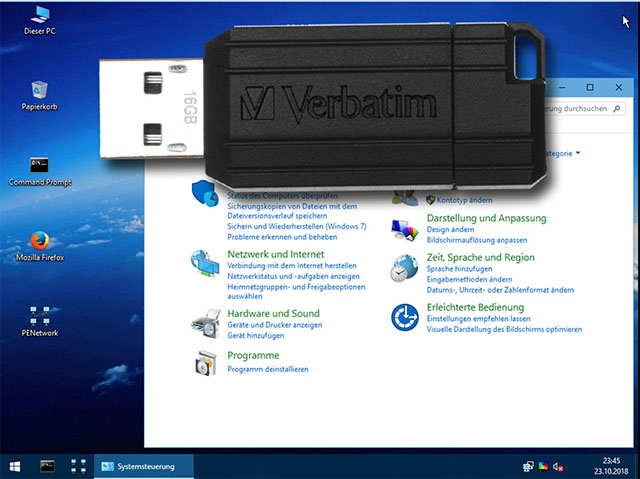Click the security shield category icon
Image resolution: width=640 pixels, height=479 pixels.
tap(205, 193)
